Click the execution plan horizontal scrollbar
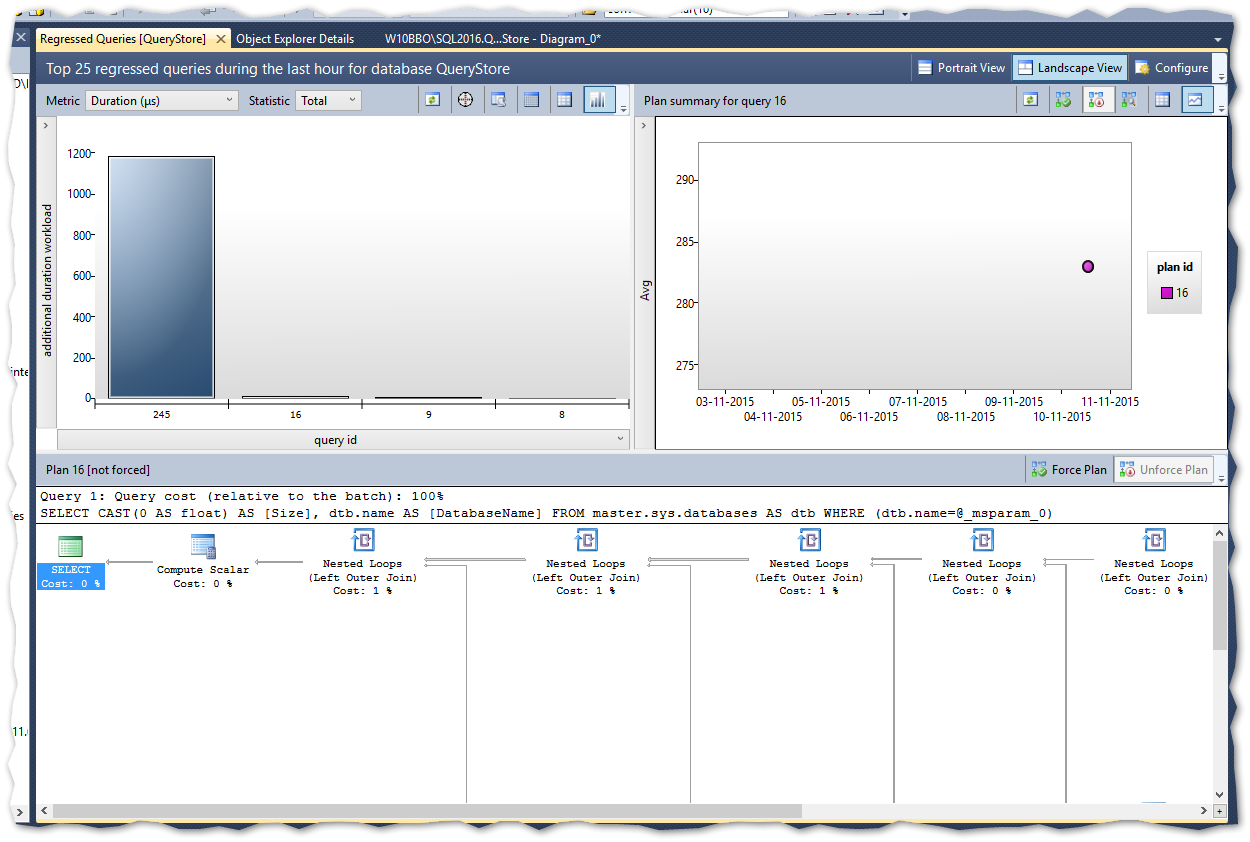Viewport: 1250px width, 842px height. (427, 811)
